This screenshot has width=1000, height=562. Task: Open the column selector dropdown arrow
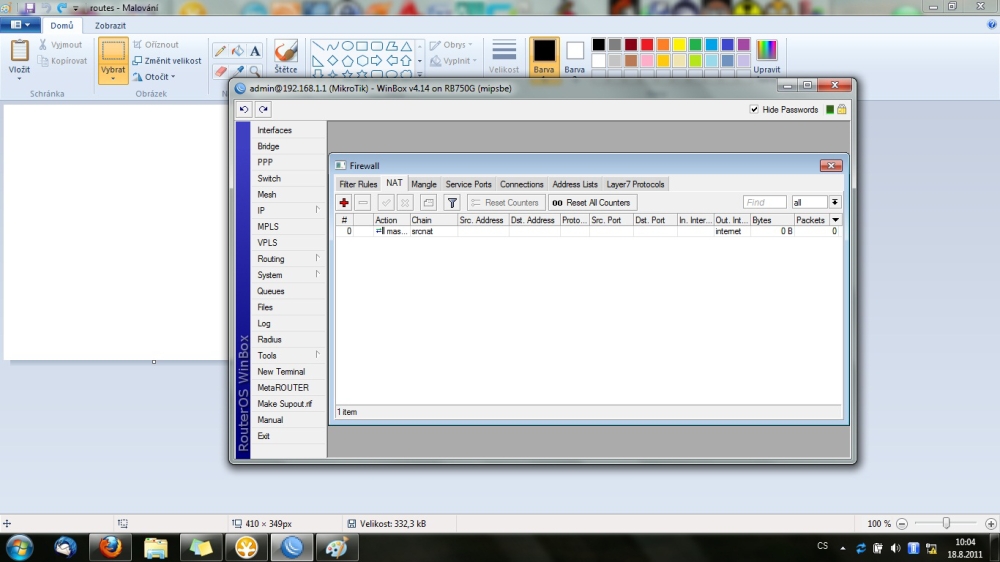[835, 220]
